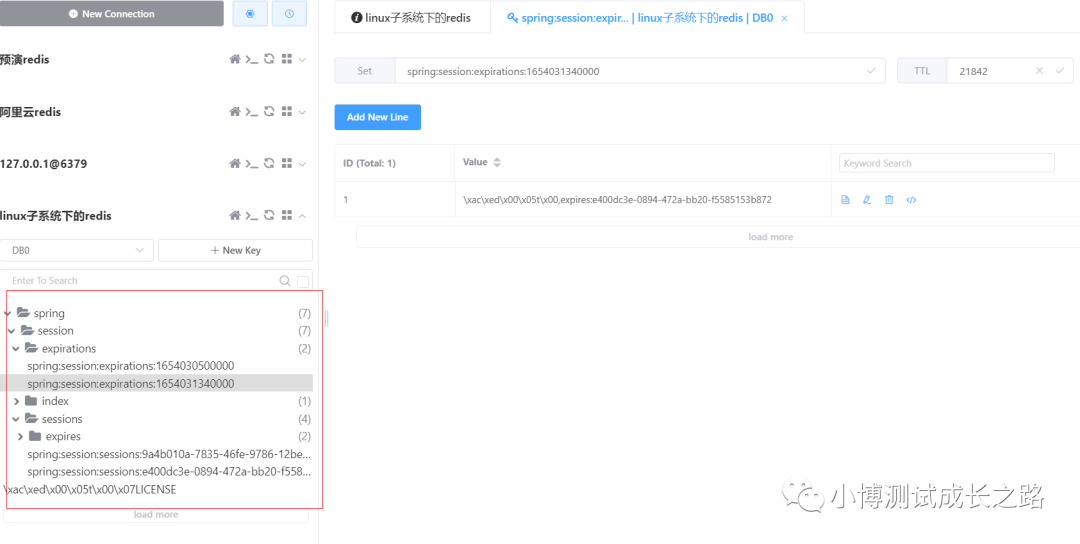Expand the 127.0.0.1@6379 connection
Screen dimensions: 1080x544
click(x=302, y=165)
